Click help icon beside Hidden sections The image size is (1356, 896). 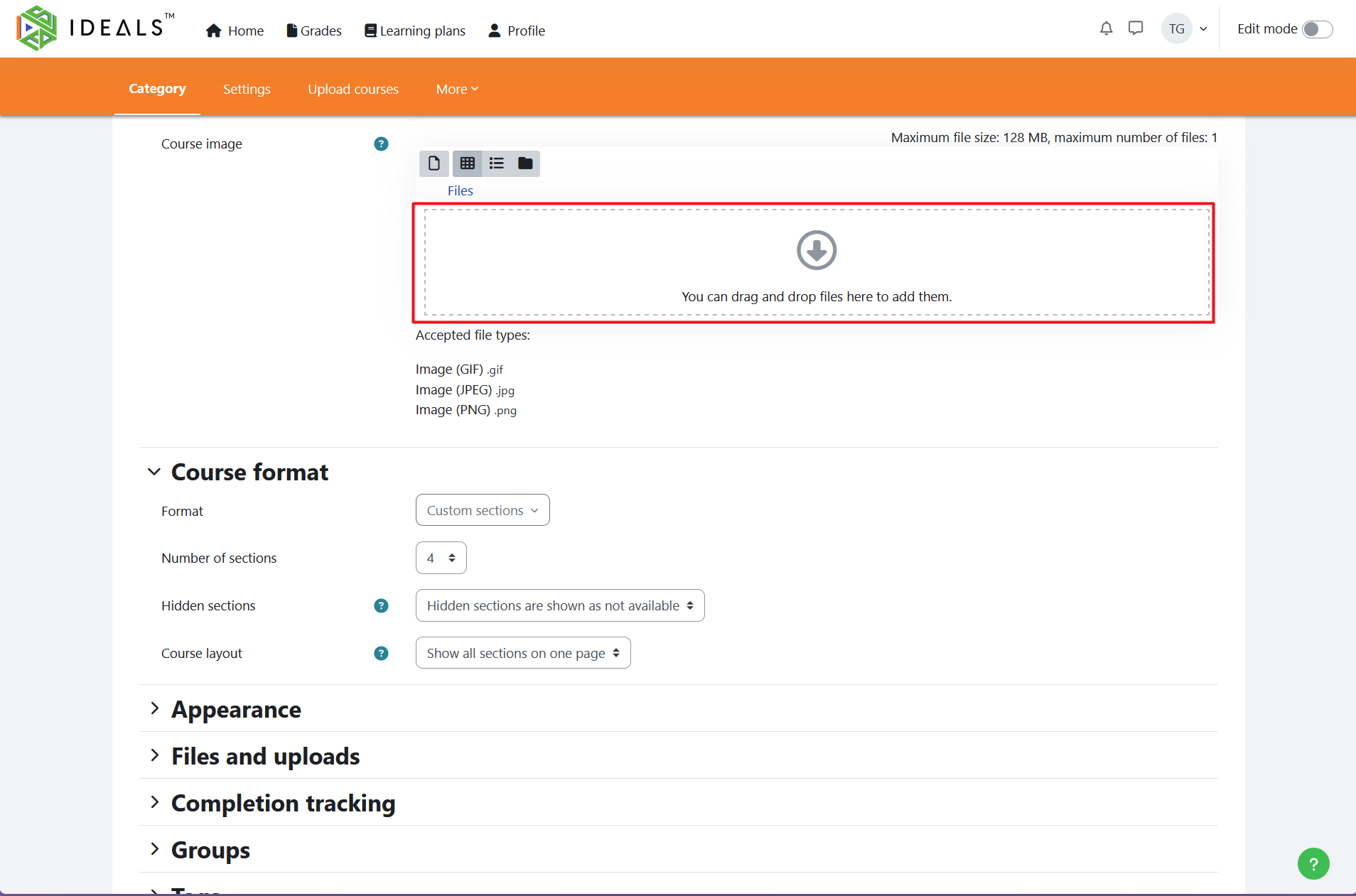pyautogui.click(x=381, y=606)
